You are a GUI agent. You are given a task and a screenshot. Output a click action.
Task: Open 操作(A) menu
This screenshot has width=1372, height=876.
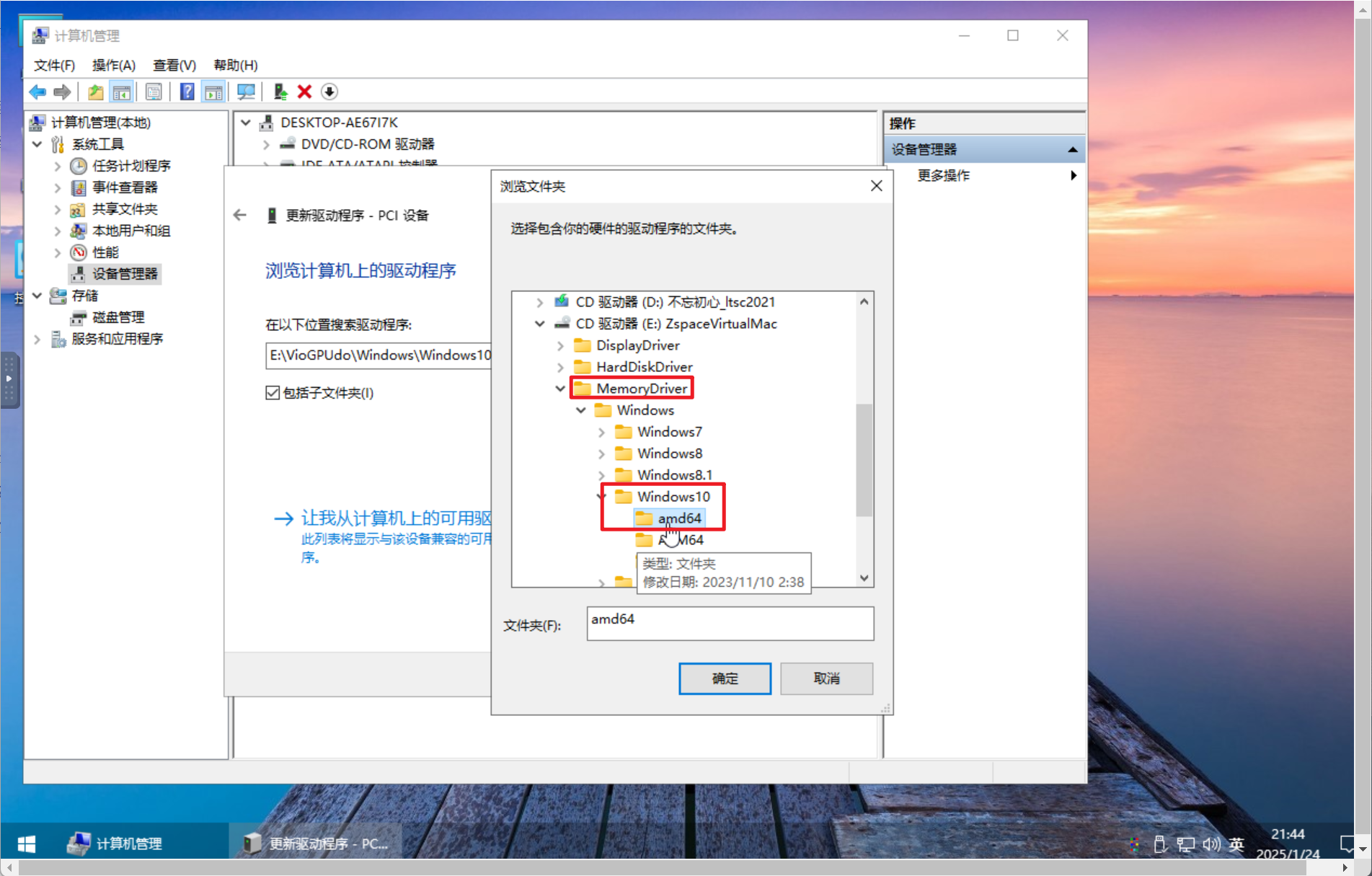click(x=114, y=65)
